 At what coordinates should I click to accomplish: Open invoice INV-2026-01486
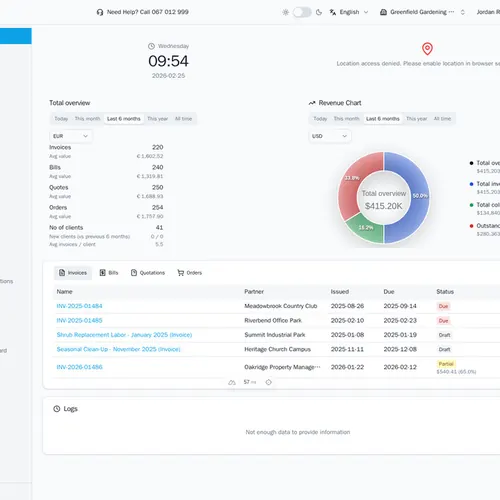pos(79,367)
